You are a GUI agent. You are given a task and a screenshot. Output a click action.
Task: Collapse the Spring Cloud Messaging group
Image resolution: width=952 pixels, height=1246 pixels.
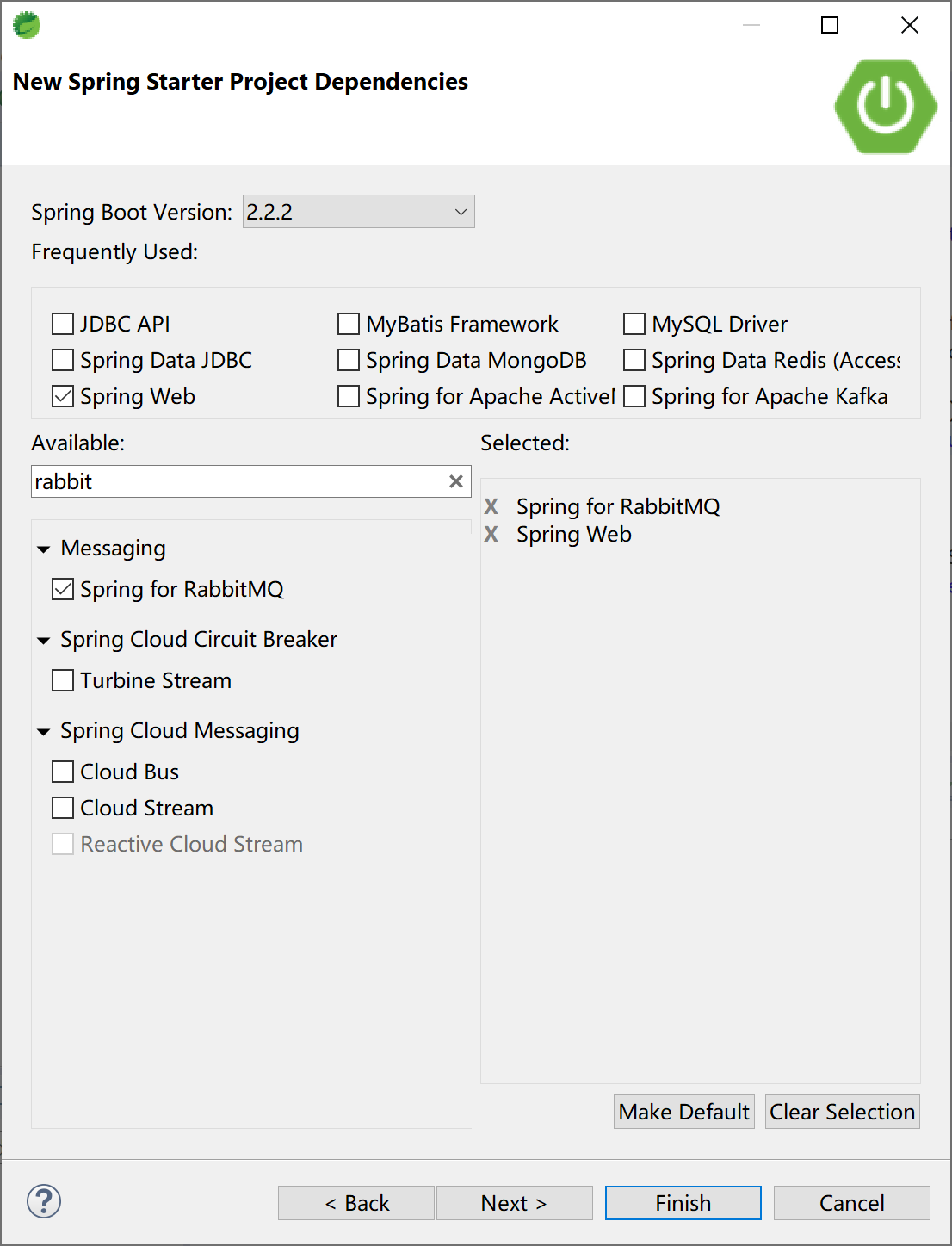(x=44, y=732)
